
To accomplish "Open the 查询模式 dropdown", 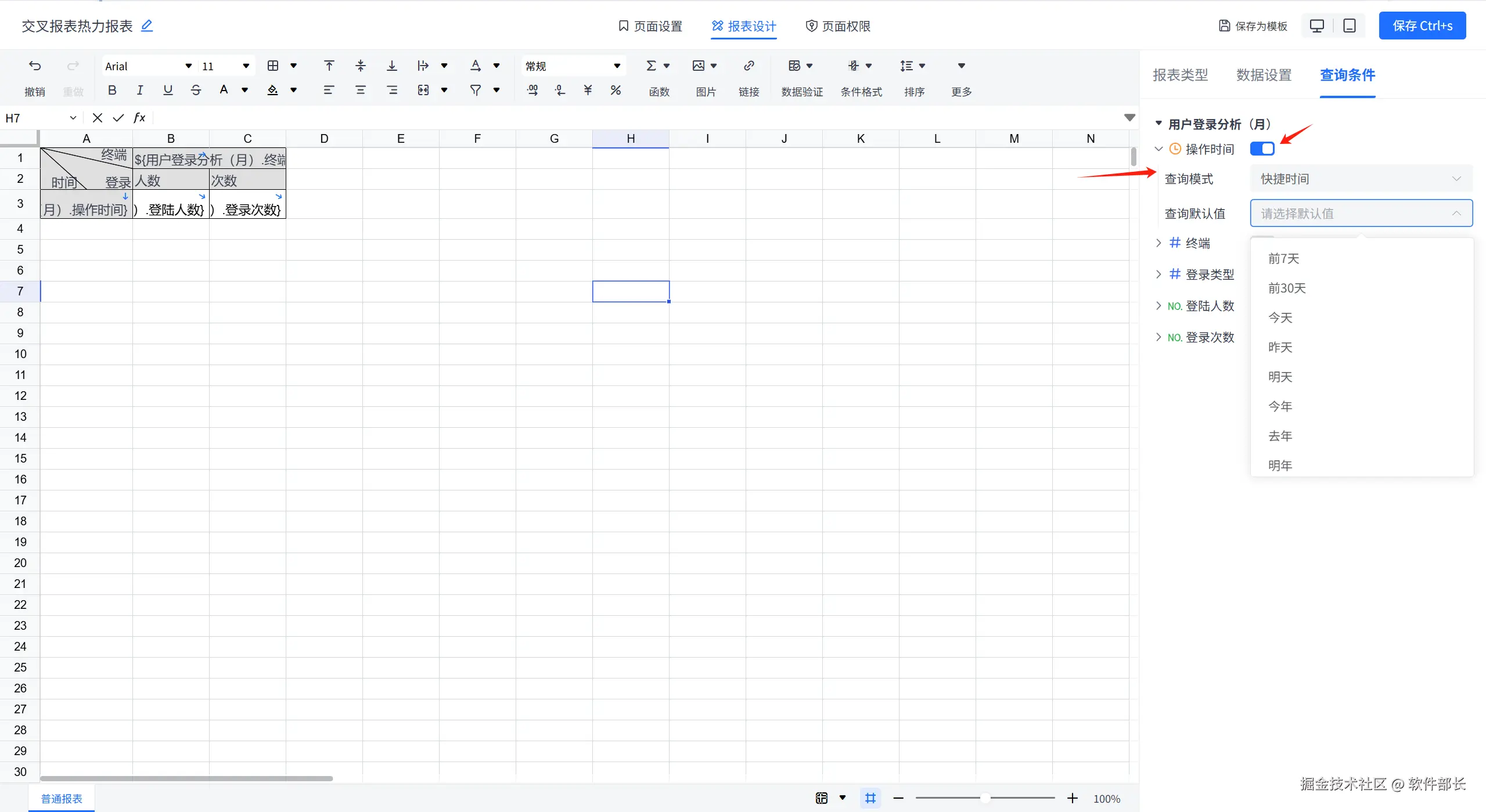I will 1361,179.
